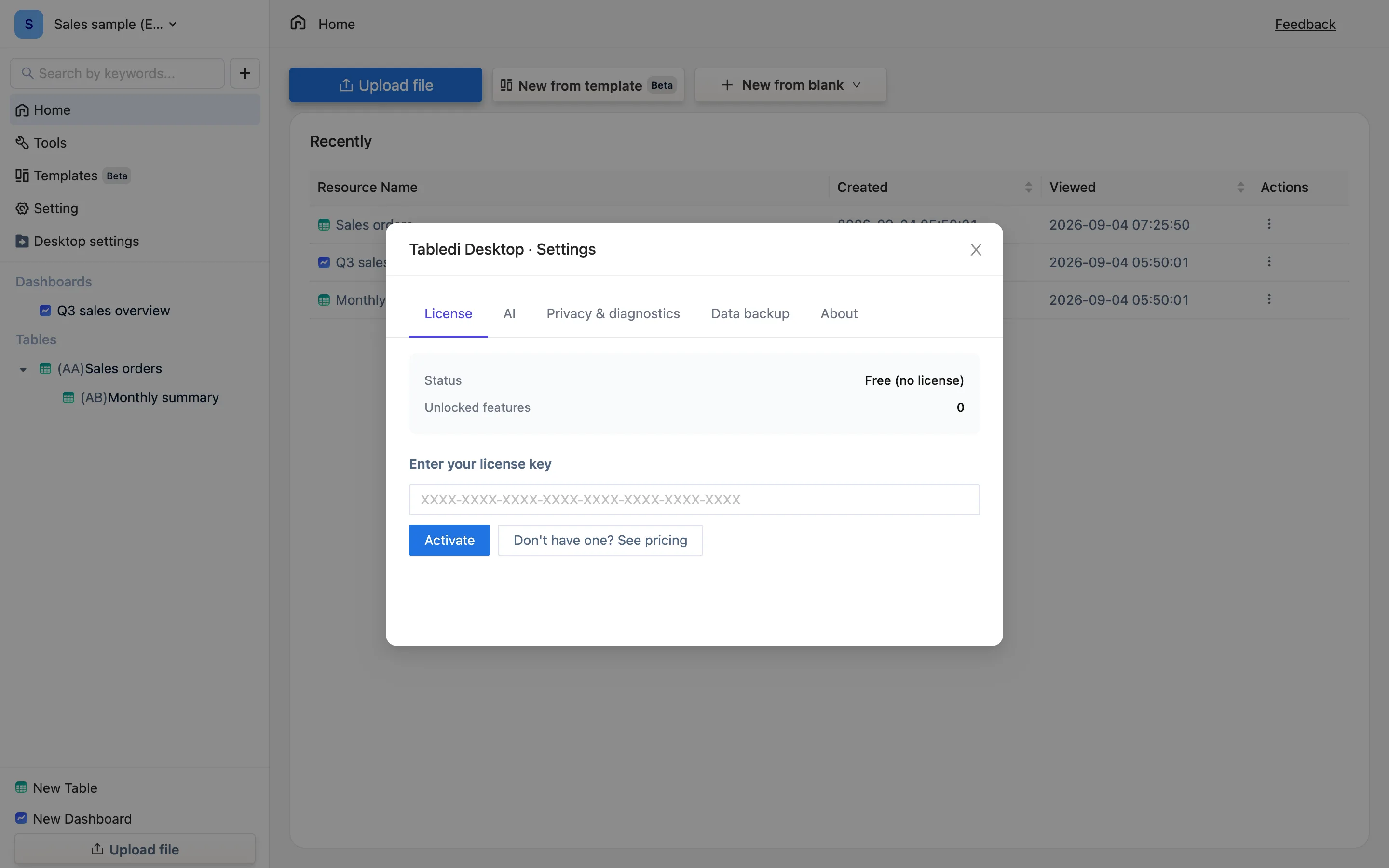The width and height of the screenshot is (1389, 868).
Task: Click the plus button beside search
Action: tap(245, 73)
